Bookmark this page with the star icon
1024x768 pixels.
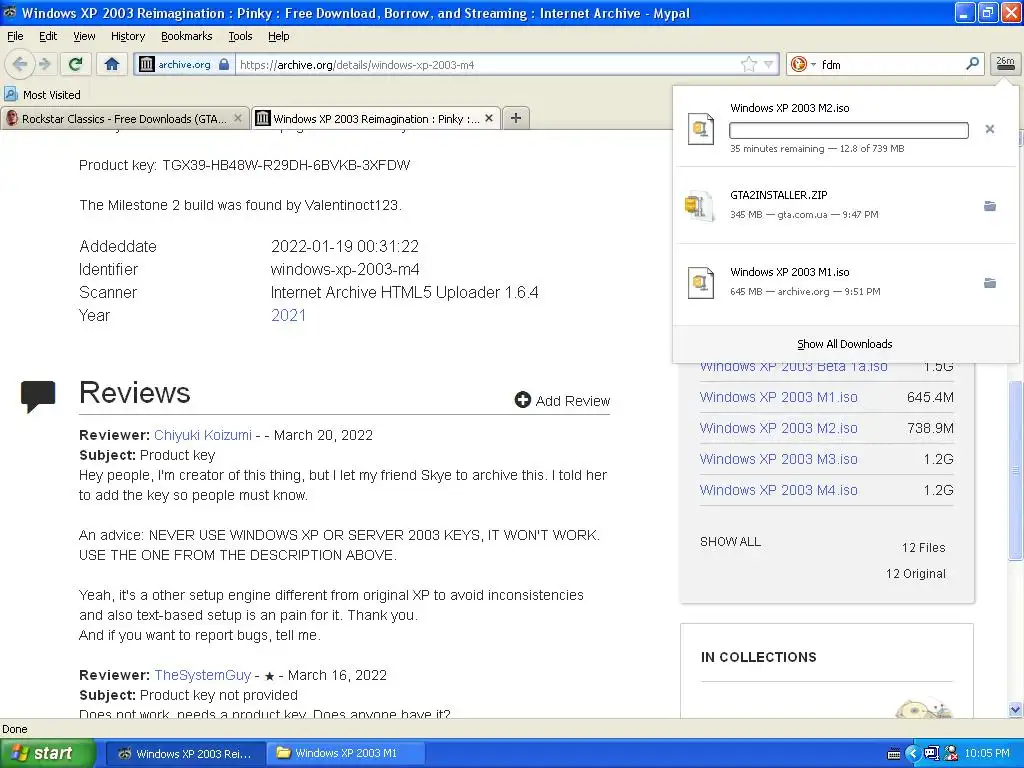point(748,64)
